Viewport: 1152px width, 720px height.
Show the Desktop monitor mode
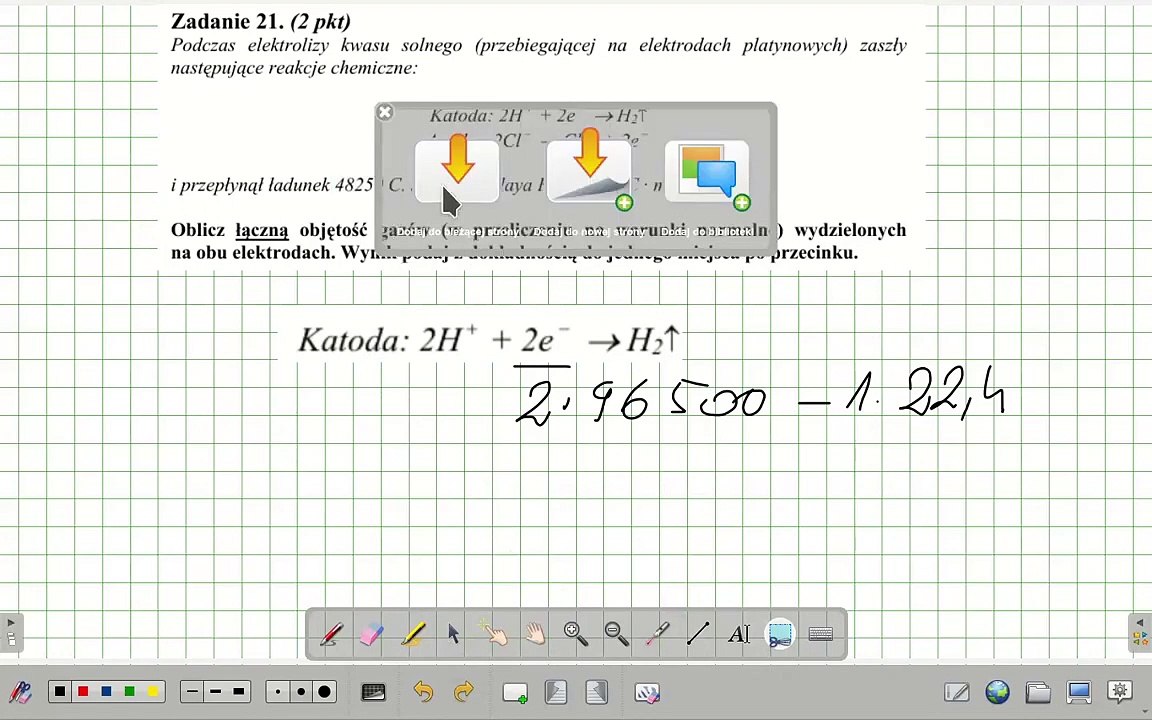point(1079,691)
